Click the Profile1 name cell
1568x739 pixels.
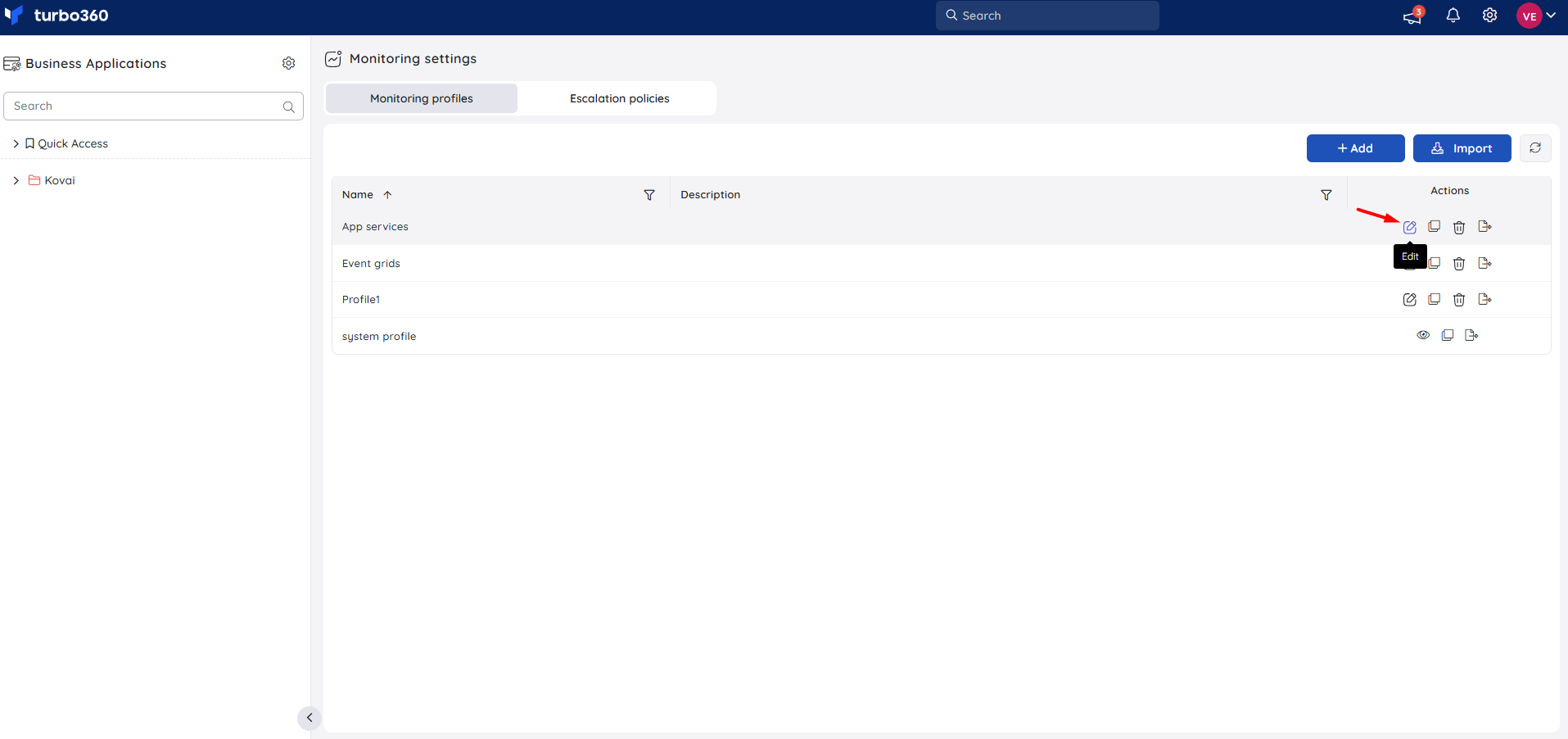click(x=361, y=300)
